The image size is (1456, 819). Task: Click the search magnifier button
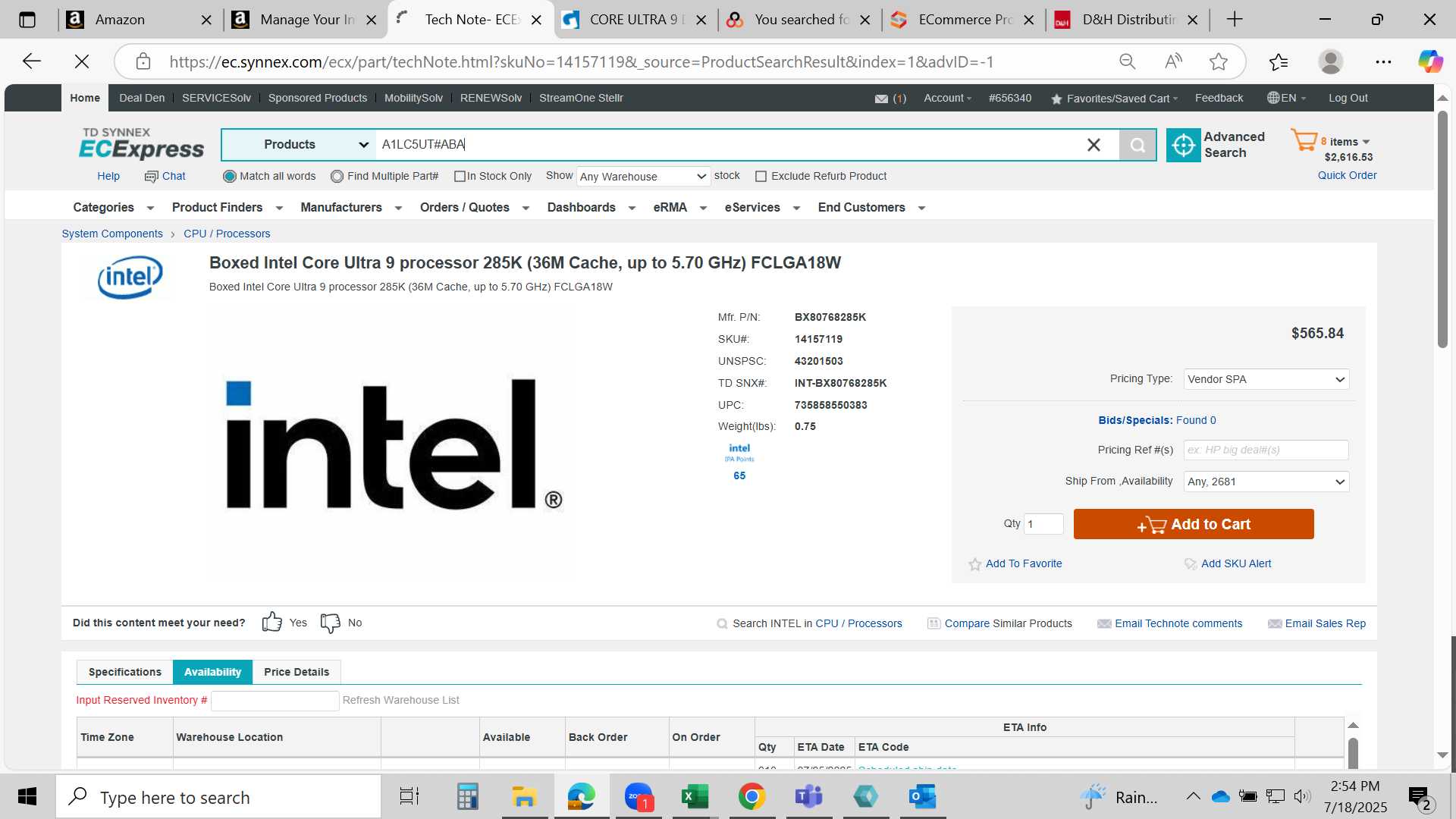(x=1137, y=145)
